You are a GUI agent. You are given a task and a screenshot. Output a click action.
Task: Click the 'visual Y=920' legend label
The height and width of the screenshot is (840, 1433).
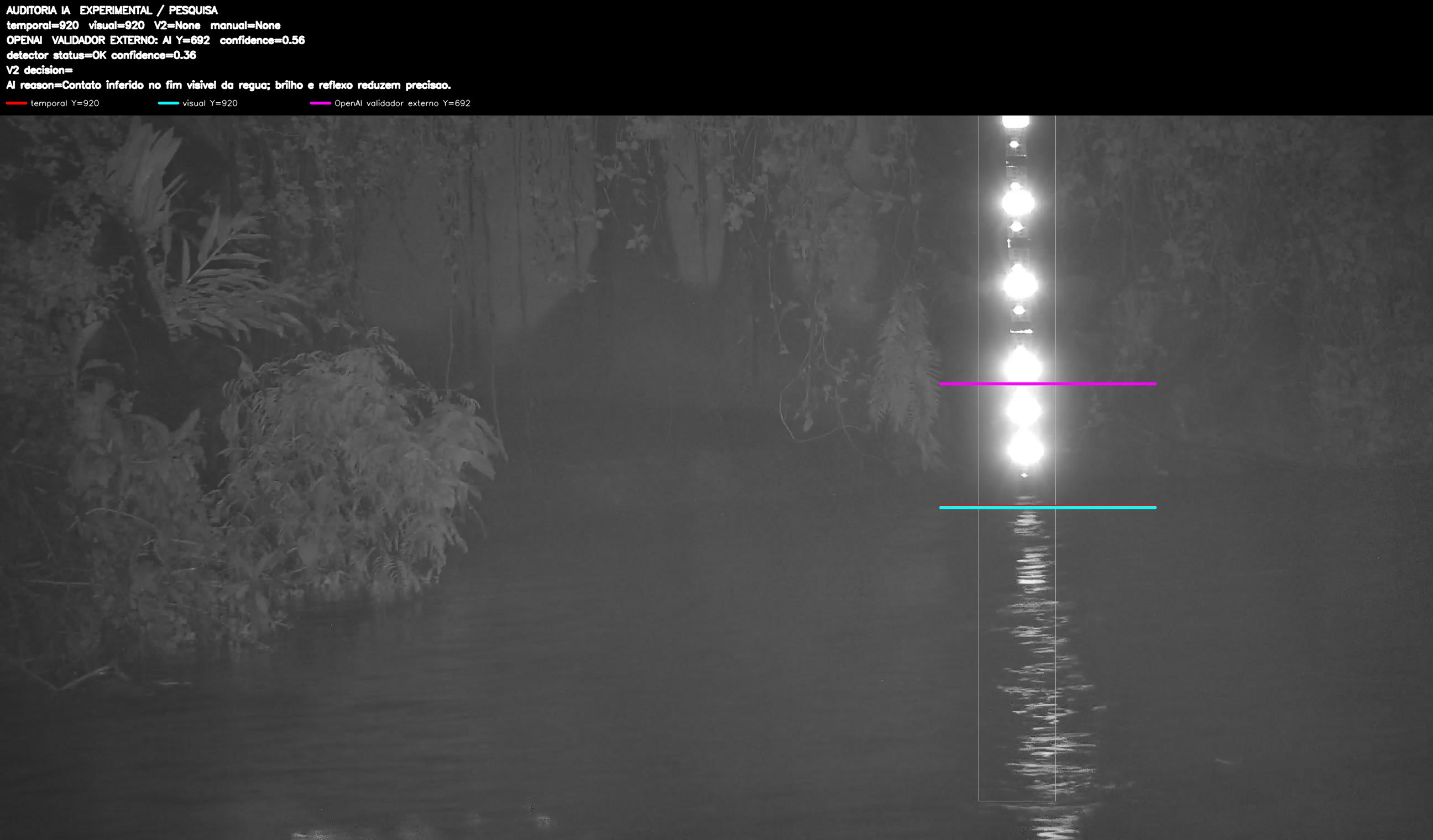point(210,103)
